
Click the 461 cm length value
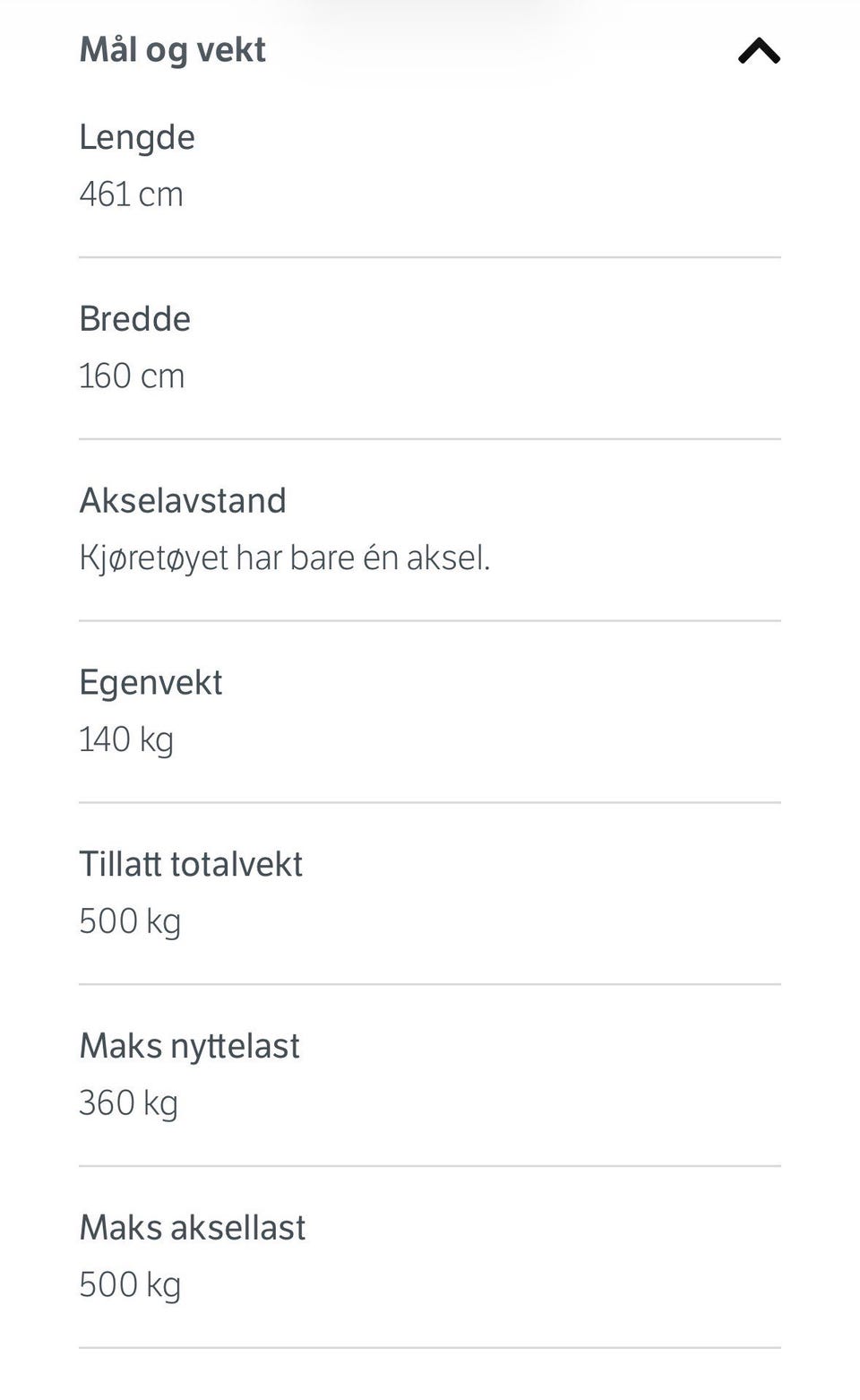pyautogui.click(x=131, y=194)
